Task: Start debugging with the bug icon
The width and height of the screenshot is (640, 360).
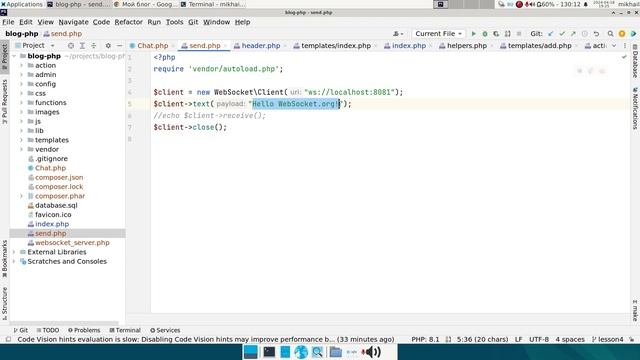Action: (x=485, y=34)
